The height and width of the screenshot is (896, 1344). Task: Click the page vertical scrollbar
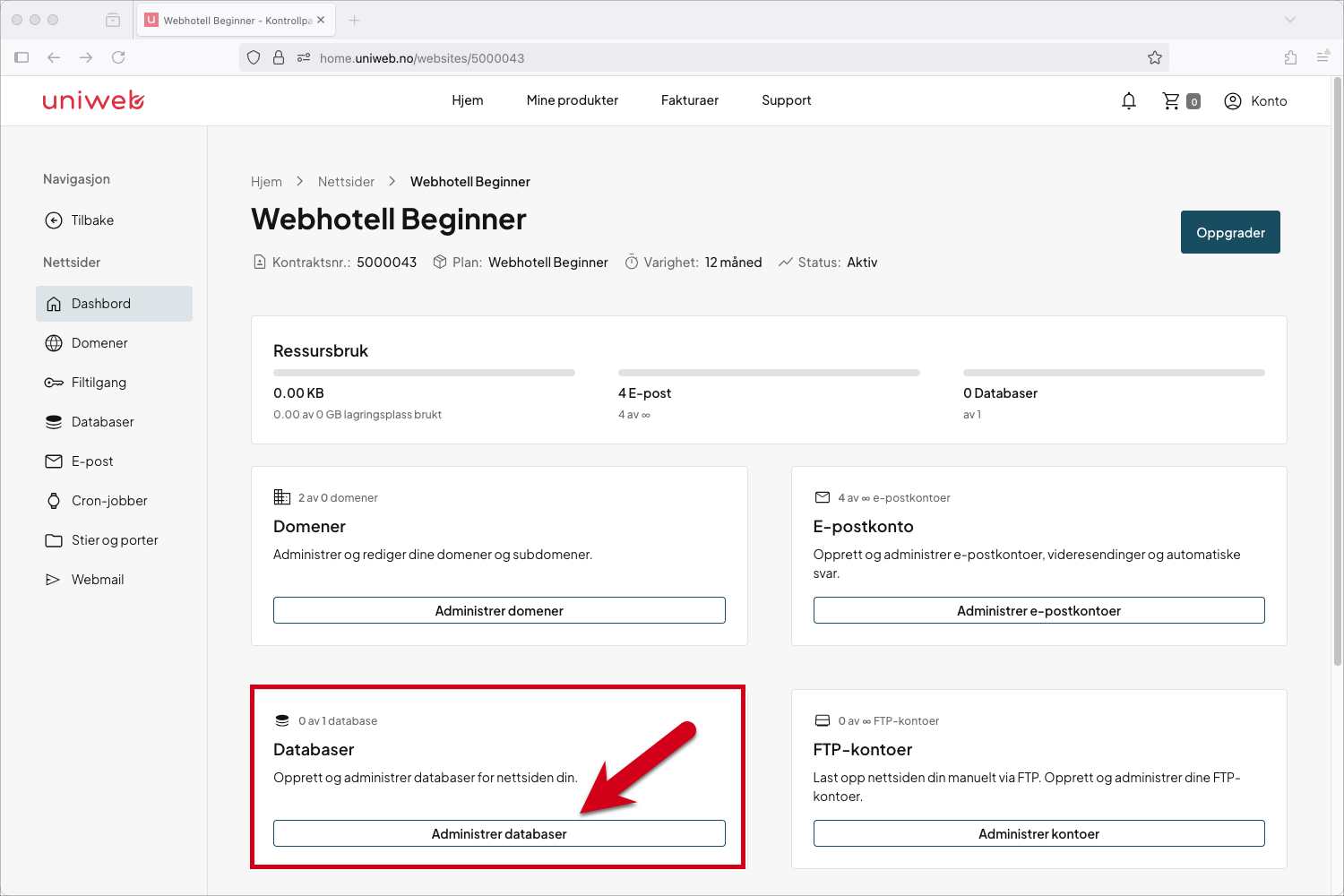[1338, 372]
